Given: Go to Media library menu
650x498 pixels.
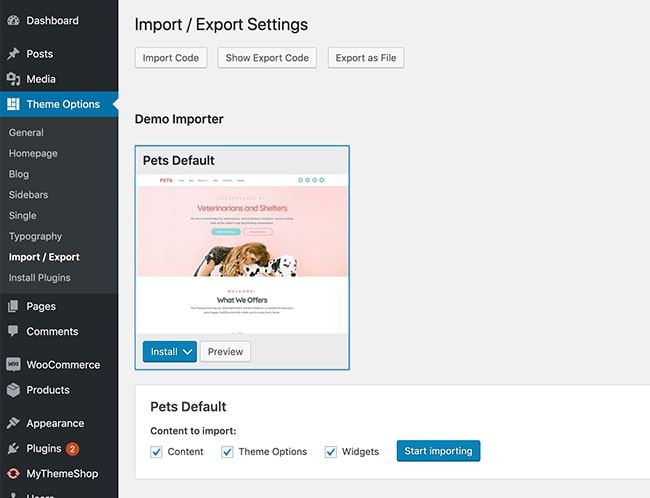Looking at the screenshot, I should pyautogui.click(x=41, y=79).
